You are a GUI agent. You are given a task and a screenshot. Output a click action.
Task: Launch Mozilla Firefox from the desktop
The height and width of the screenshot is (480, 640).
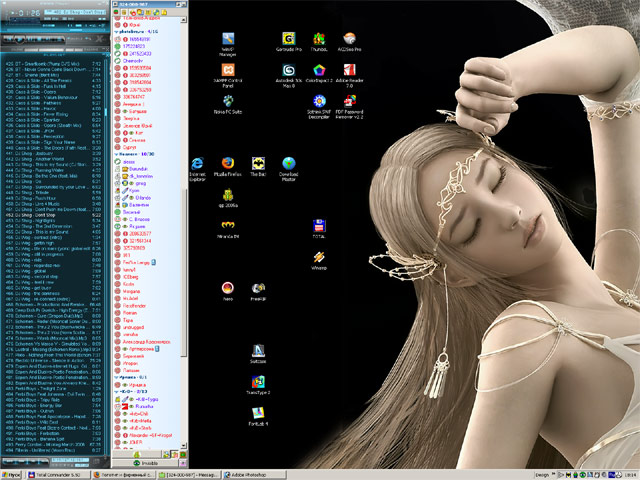click(228, 167)
